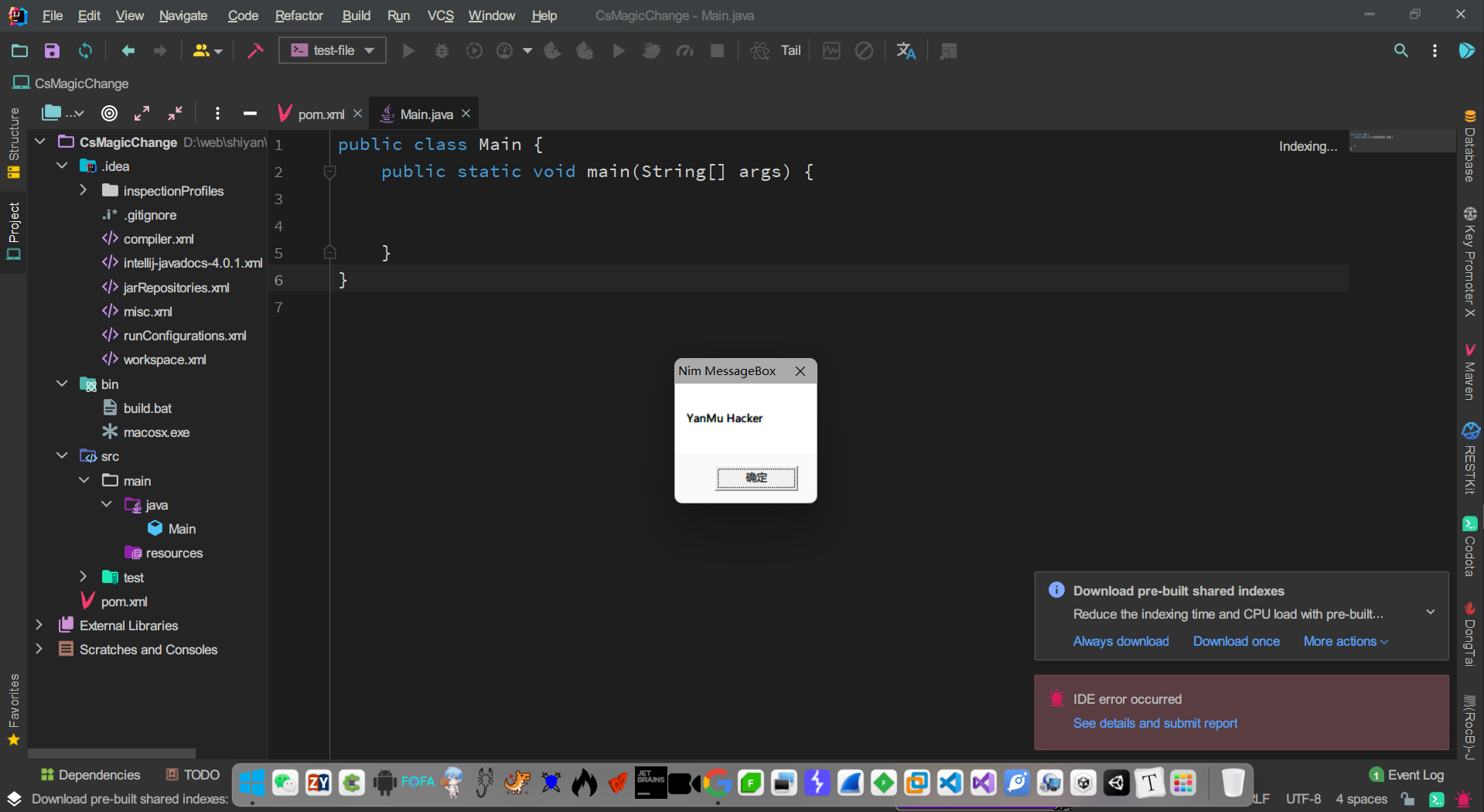Open the Refactor menu
1484x812 pixels.
(299, 15)
